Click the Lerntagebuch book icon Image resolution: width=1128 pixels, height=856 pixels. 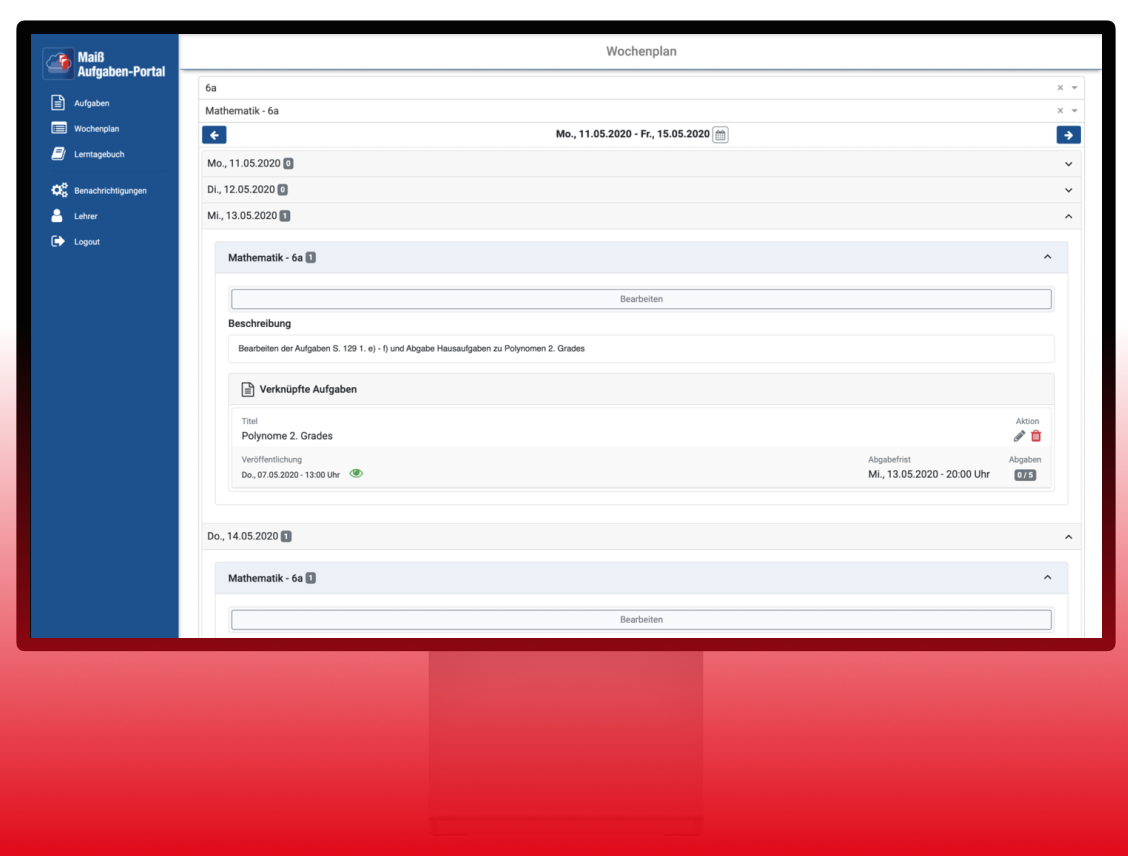coord(58,154)
